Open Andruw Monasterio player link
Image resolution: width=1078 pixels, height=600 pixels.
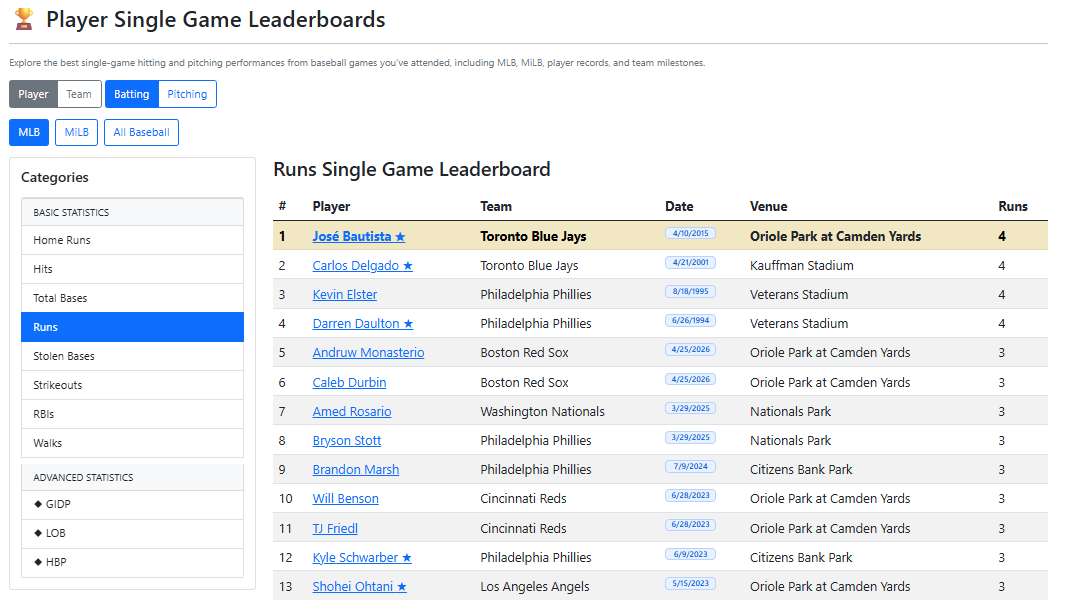pyautogui.click(x=368, y=353)
